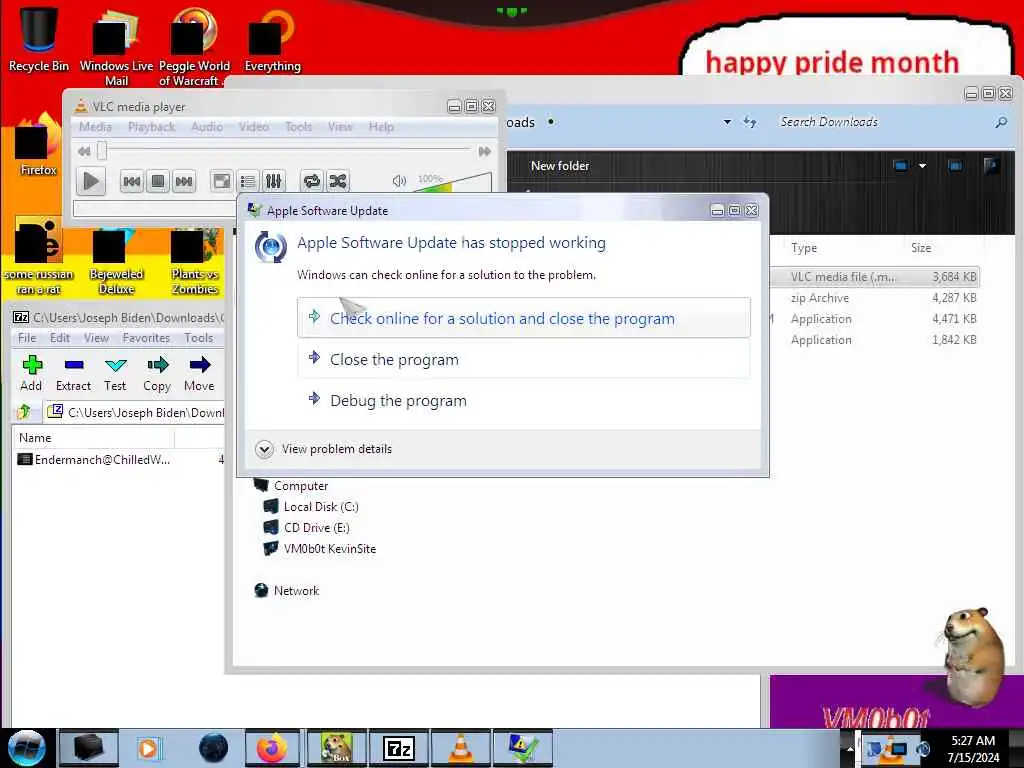The image size is (1024, 768).
Task: Click the 7-Zip Name column header
Action: click(93, 438)
